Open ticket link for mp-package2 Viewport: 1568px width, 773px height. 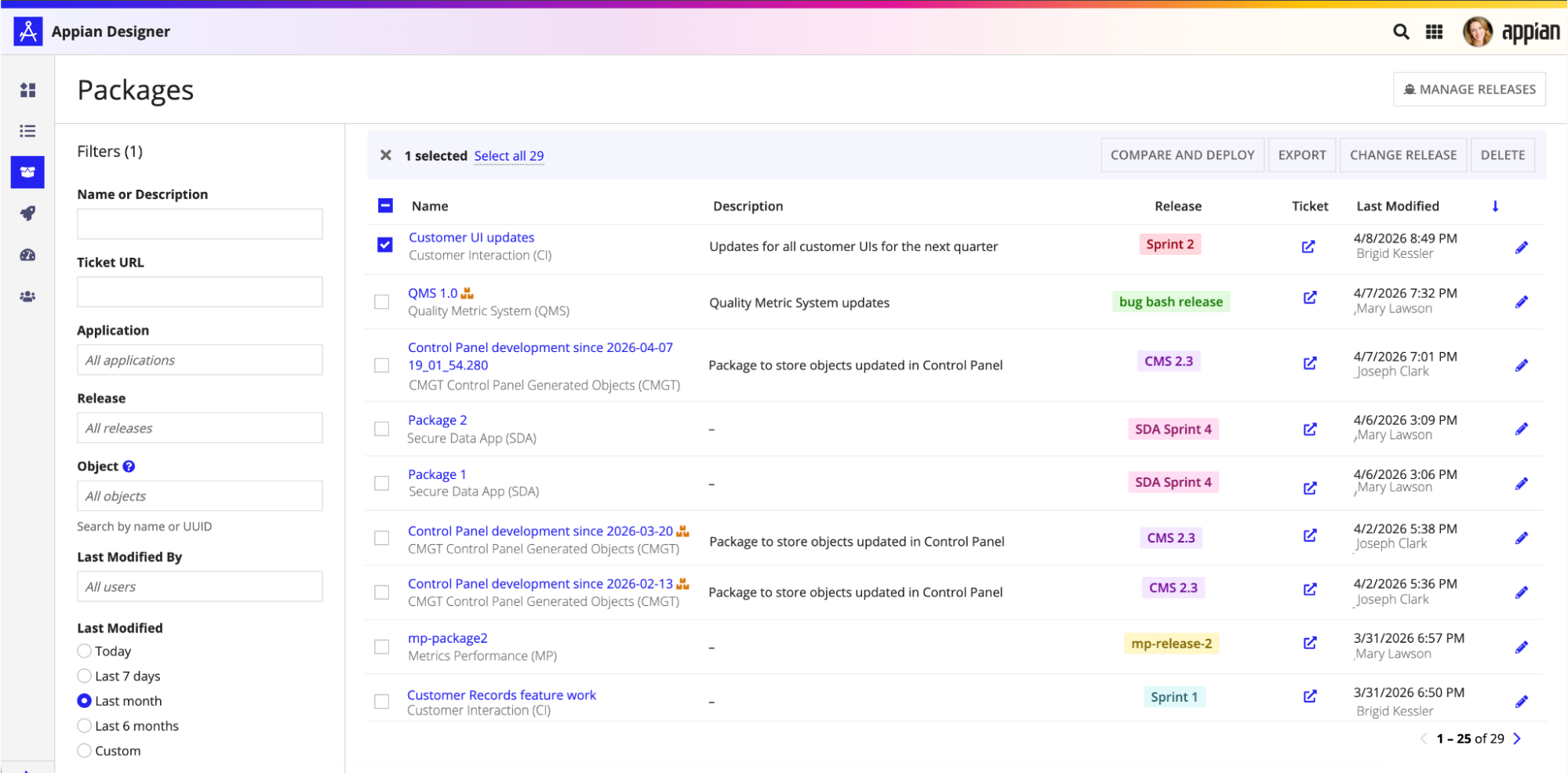click(x=1310, y=643)
